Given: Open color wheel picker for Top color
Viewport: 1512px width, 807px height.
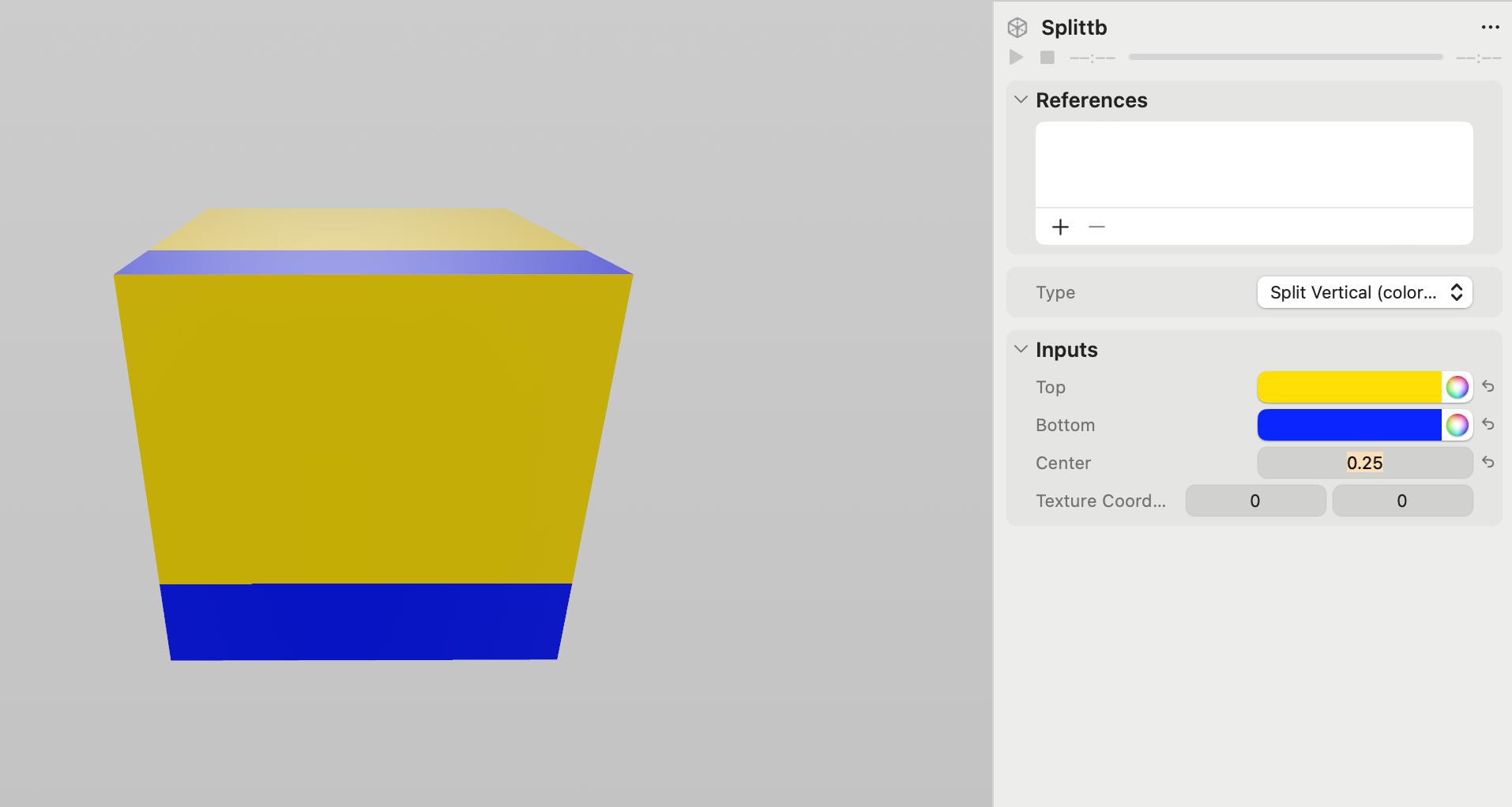Looking at the screenshot, I should [1457, 387].
